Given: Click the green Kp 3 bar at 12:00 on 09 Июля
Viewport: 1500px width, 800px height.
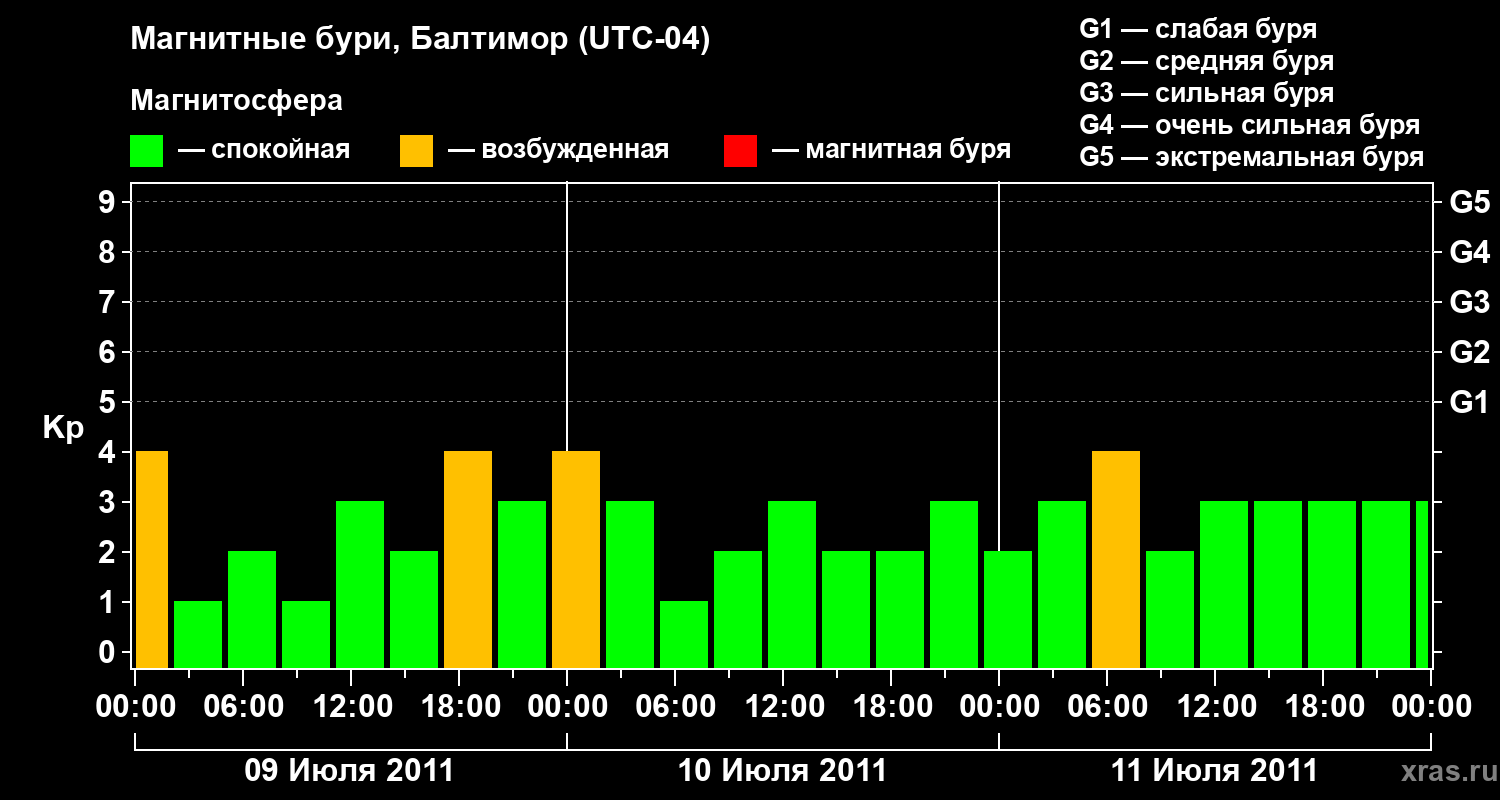Looking at the screenshot, I should pyautogui.click(x=360, y=584).
